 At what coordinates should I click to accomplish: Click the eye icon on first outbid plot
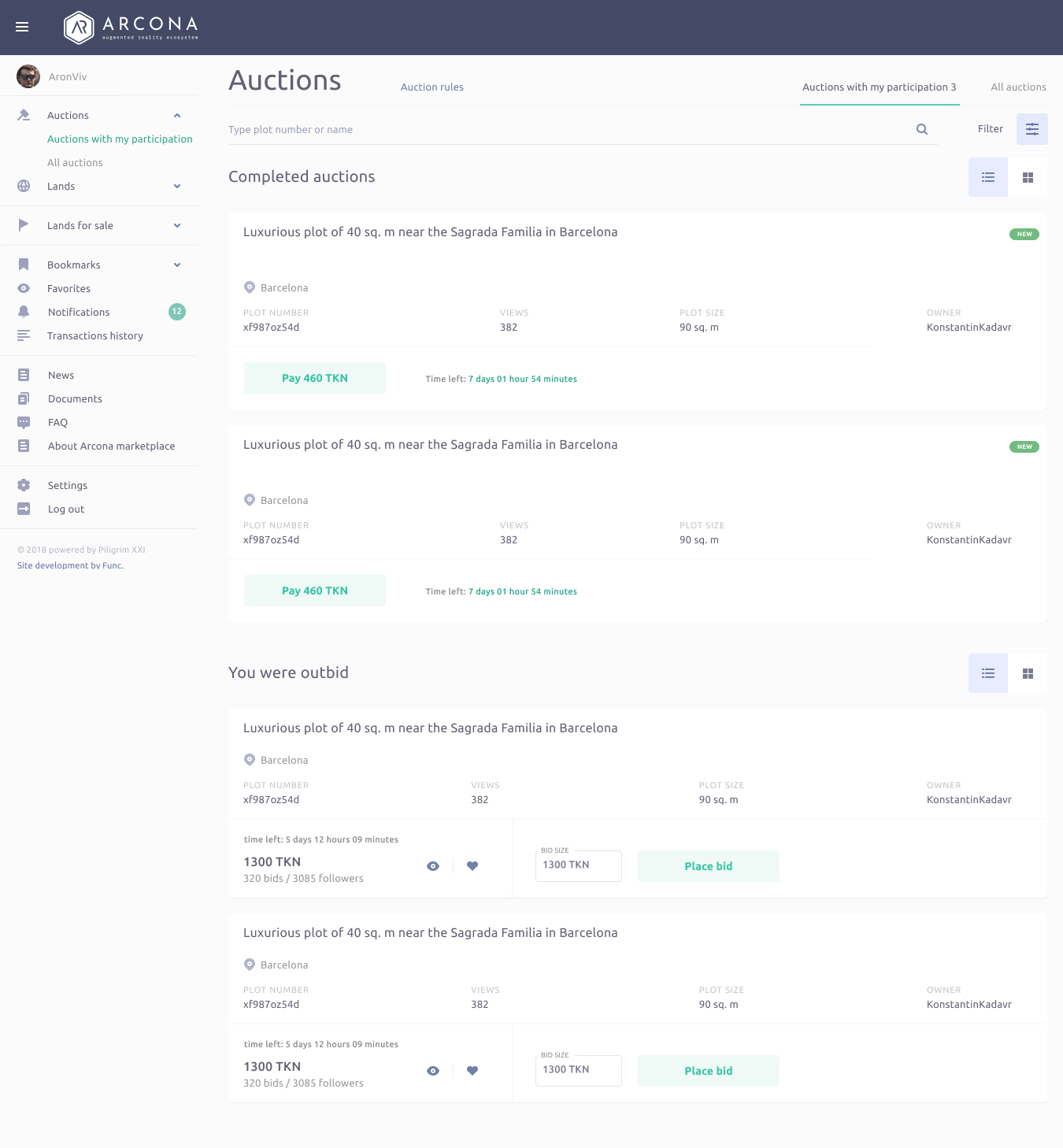(433, 866)
